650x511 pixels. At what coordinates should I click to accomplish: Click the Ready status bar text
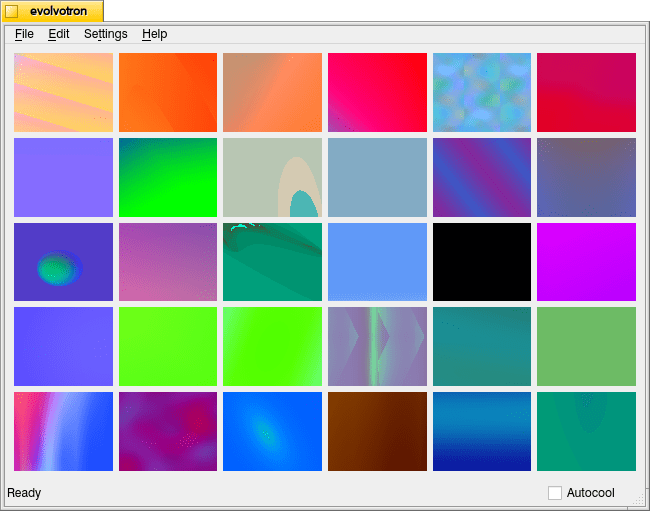pos(24,493)
